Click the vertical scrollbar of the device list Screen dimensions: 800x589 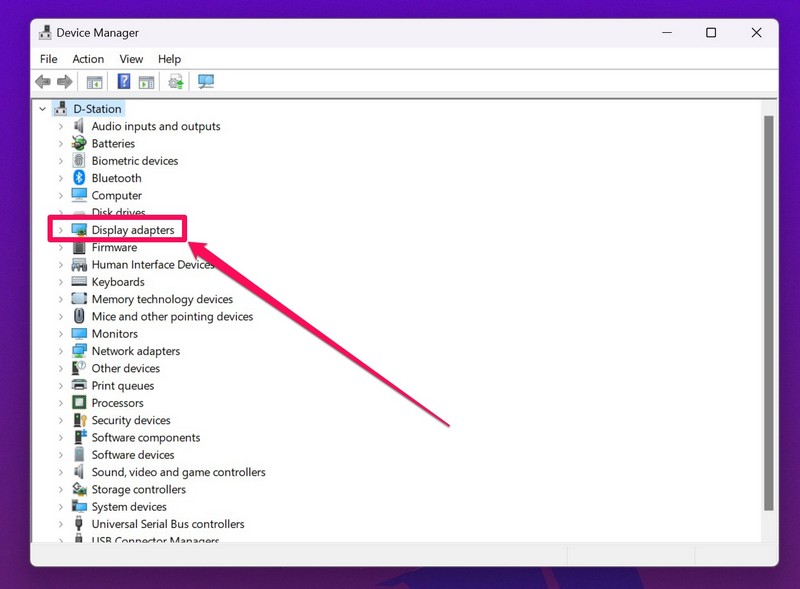point(768,310)
